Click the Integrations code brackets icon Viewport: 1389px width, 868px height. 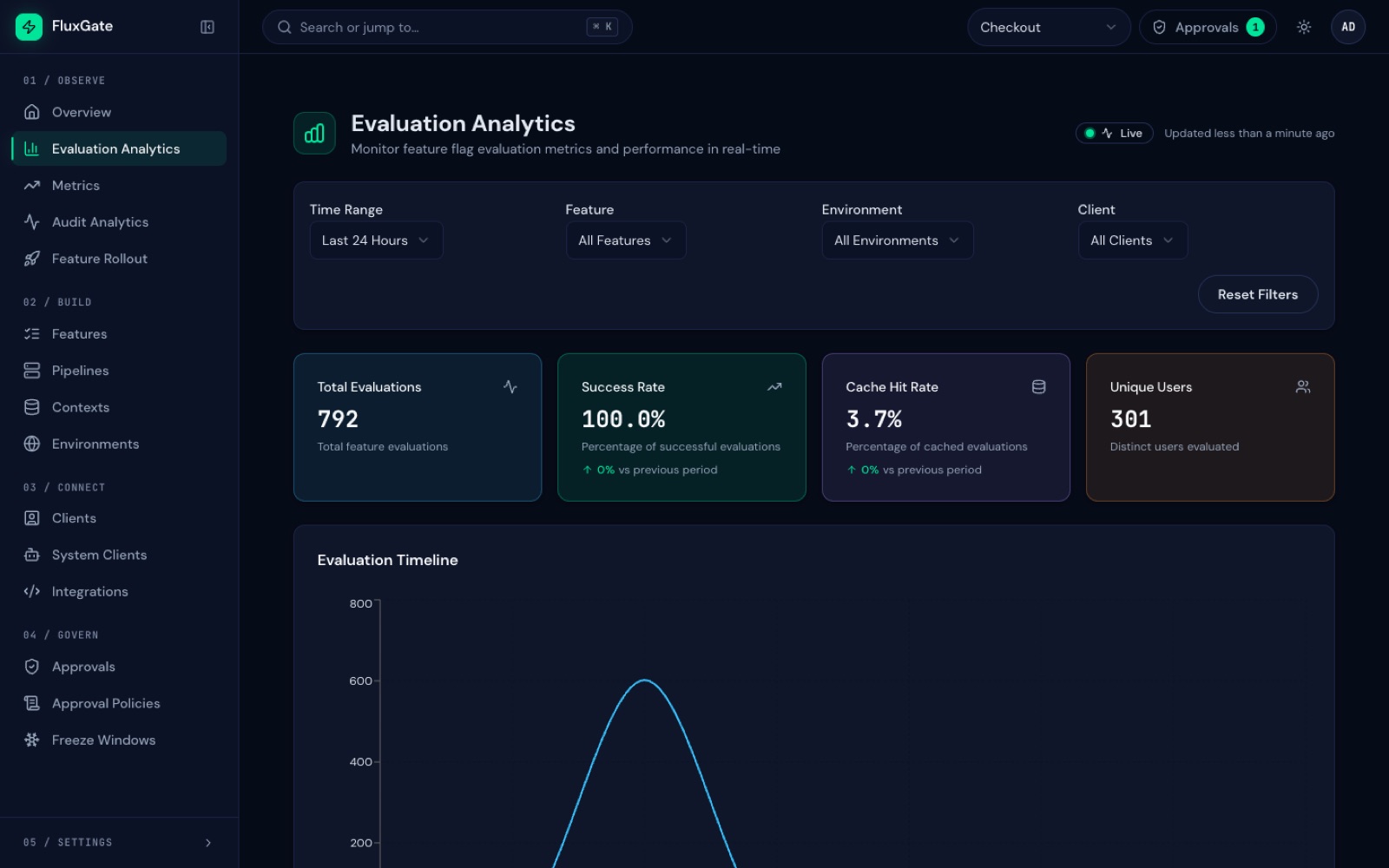[x=32, y=591]
